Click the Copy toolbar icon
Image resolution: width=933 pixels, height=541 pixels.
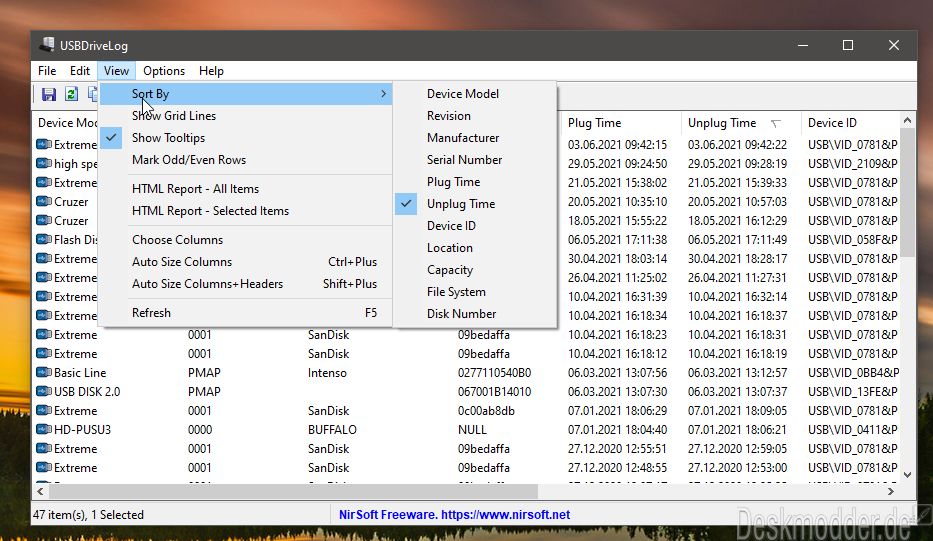tap(93, 94)
